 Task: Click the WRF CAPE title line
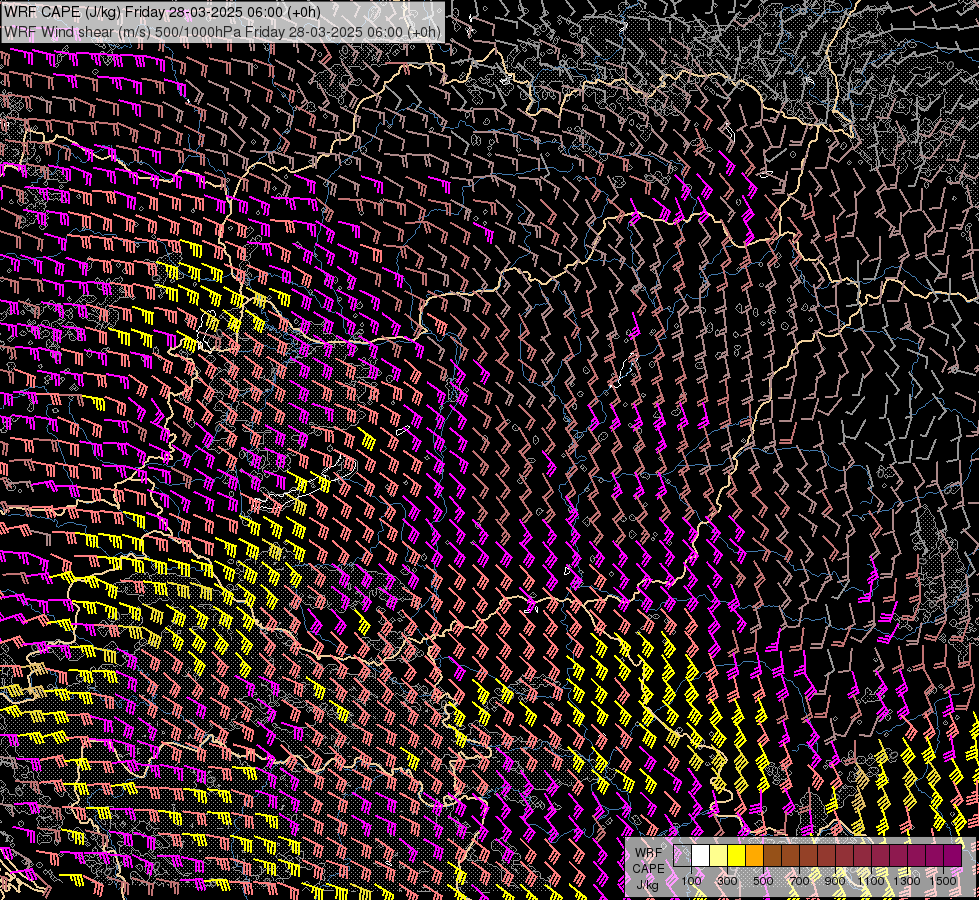[x=162, y=12]
